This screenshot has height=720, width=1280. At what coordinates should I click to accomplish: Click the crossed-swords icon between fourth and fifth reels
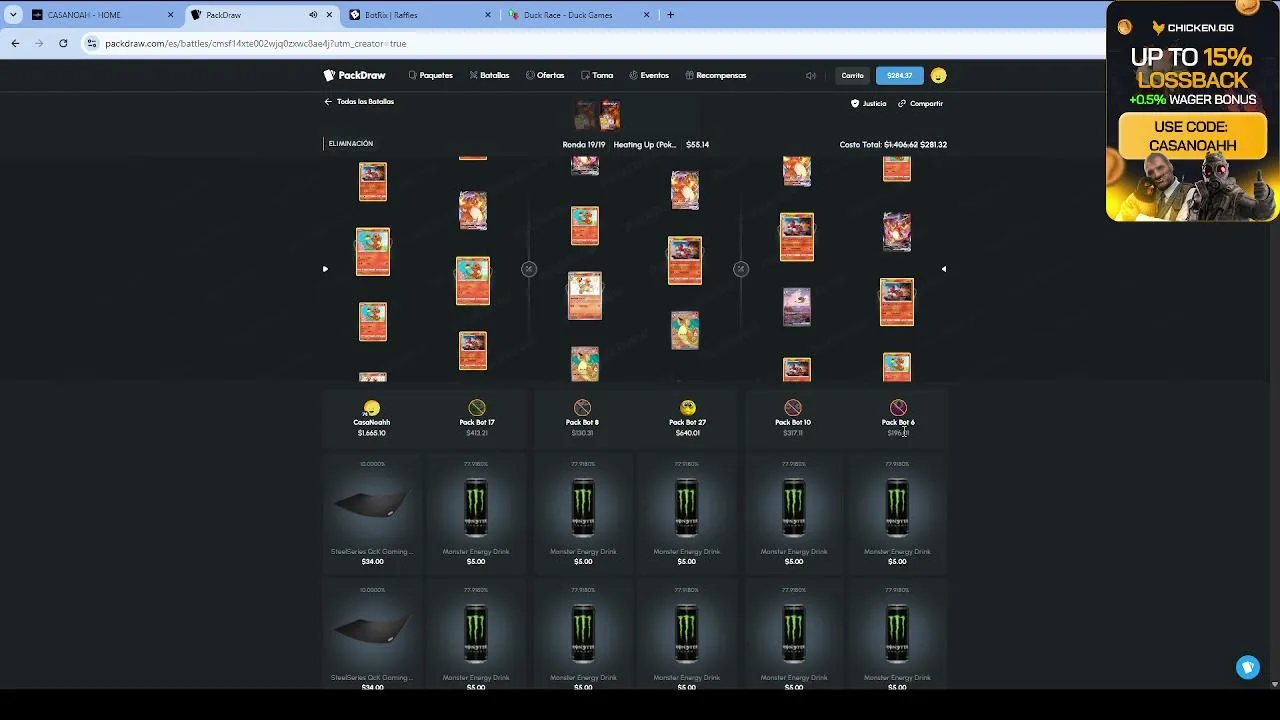click(741, 269)
